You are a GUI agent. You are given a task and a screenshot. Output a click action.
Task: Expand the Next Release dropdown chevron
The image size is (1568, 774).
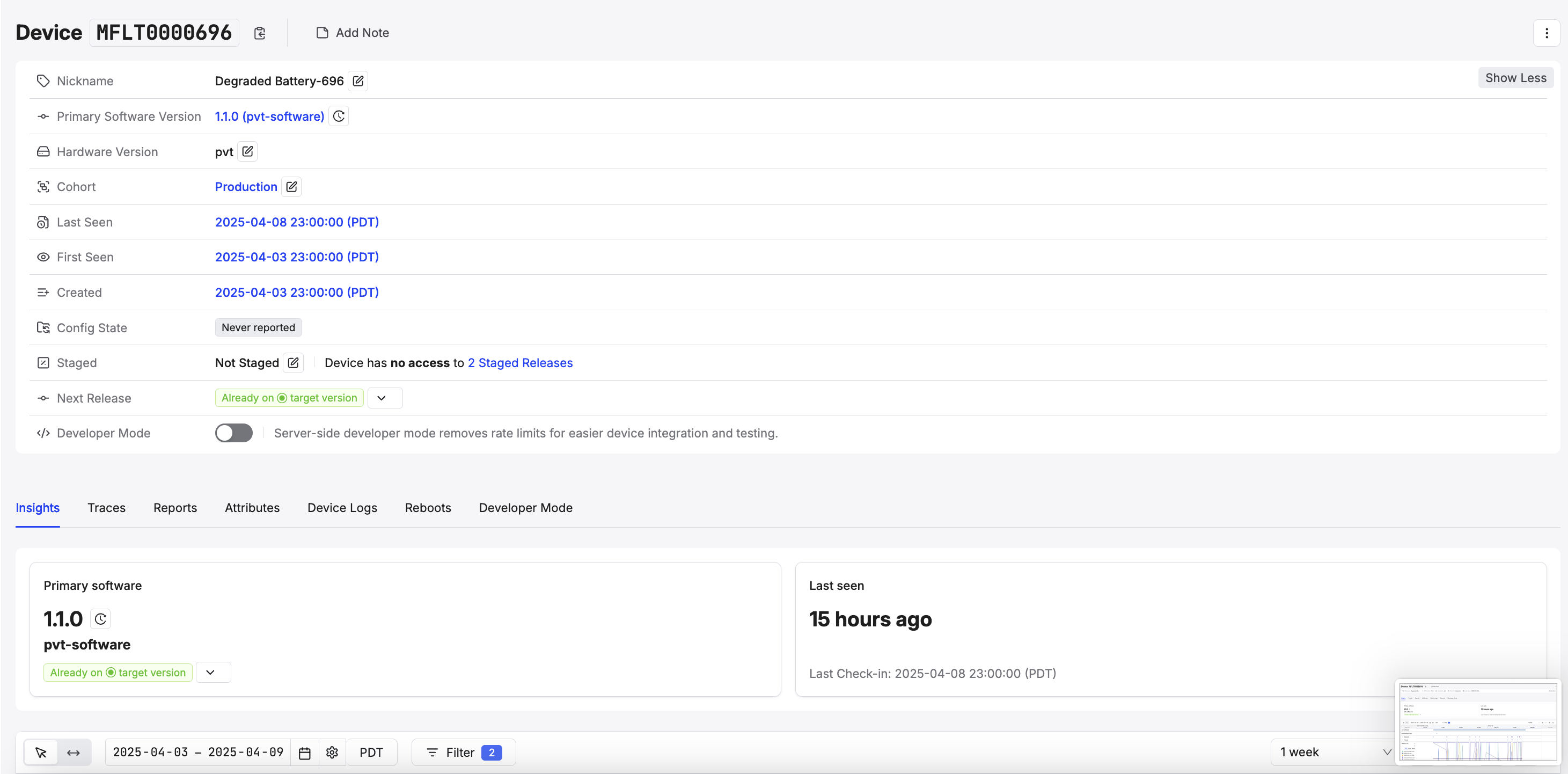[382, 398]
